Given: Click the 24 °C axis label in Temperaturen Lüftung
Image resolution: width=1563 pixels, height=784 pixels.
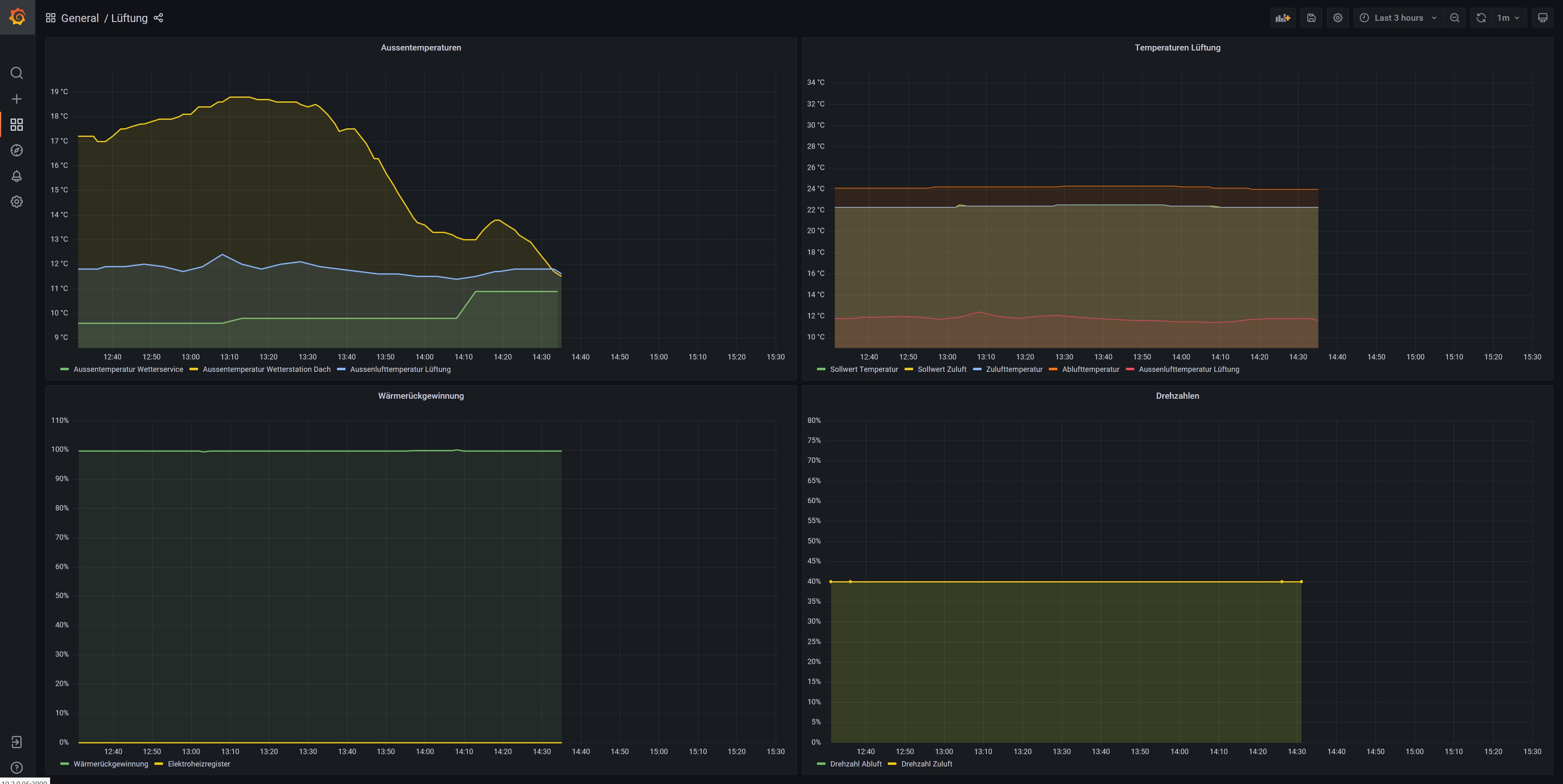Looking at the screenshot, I should point(815,189).
